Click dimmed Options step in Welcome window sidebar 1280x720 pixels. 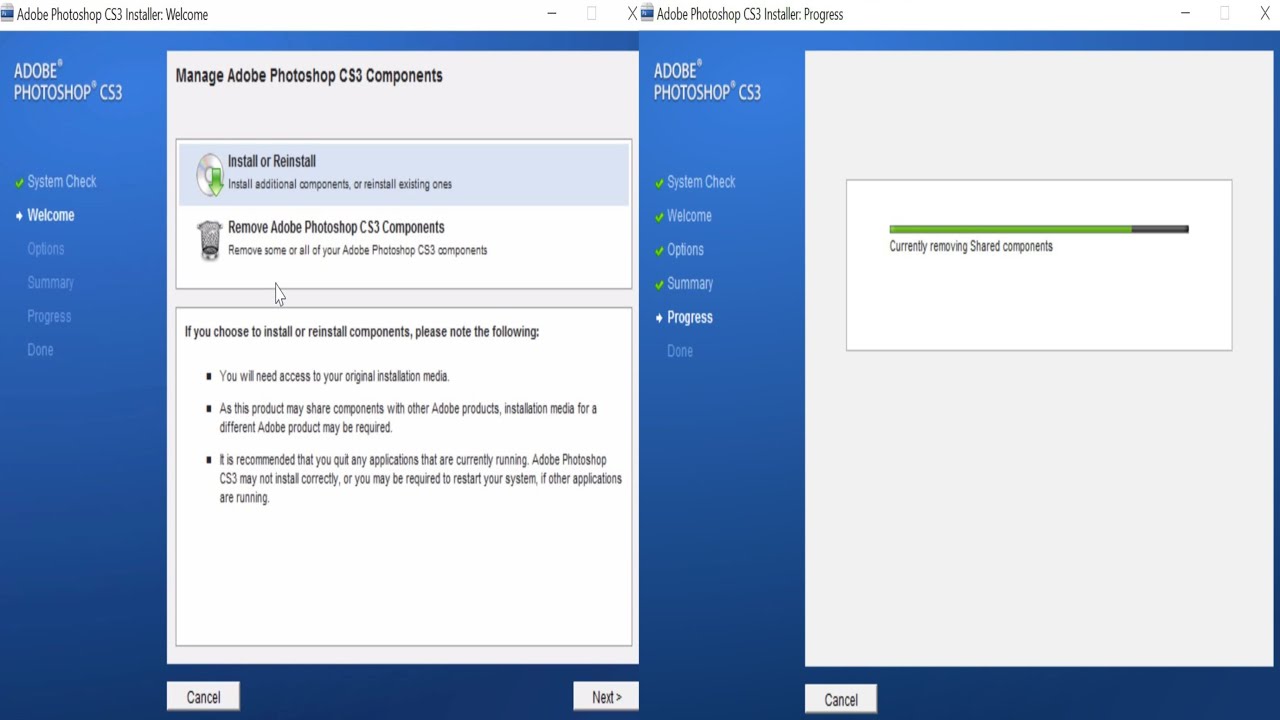tap(46, 249)
